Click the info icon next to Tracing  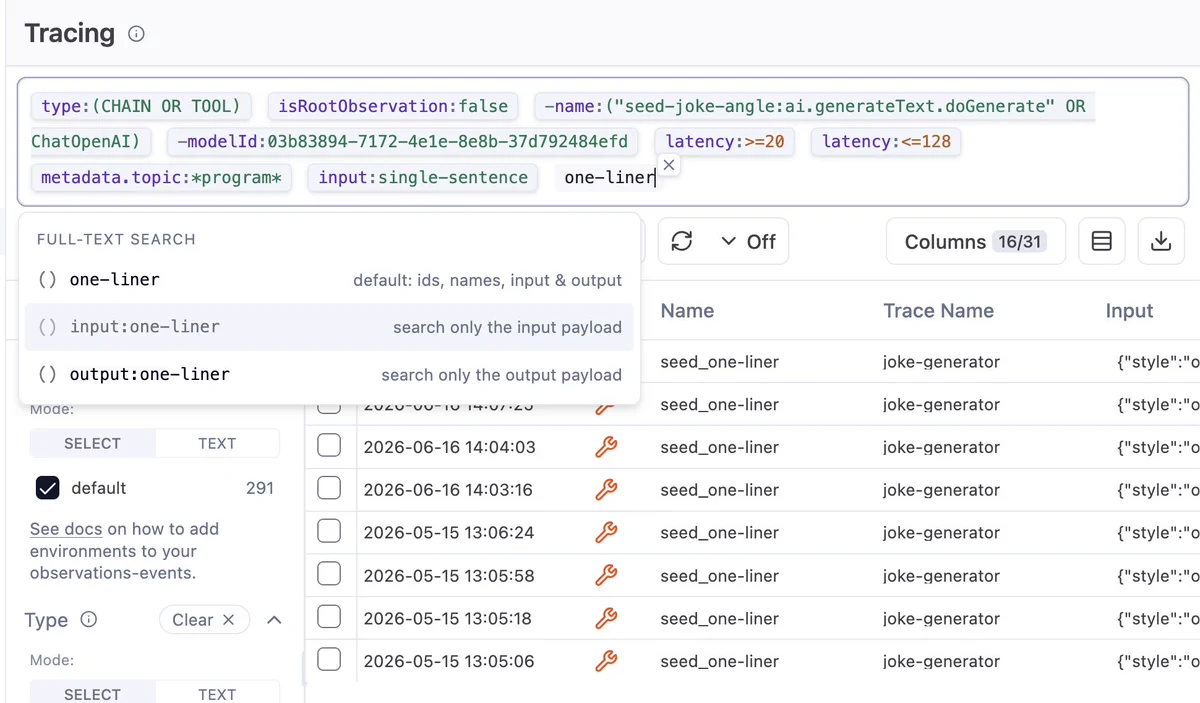coord(137,34)
